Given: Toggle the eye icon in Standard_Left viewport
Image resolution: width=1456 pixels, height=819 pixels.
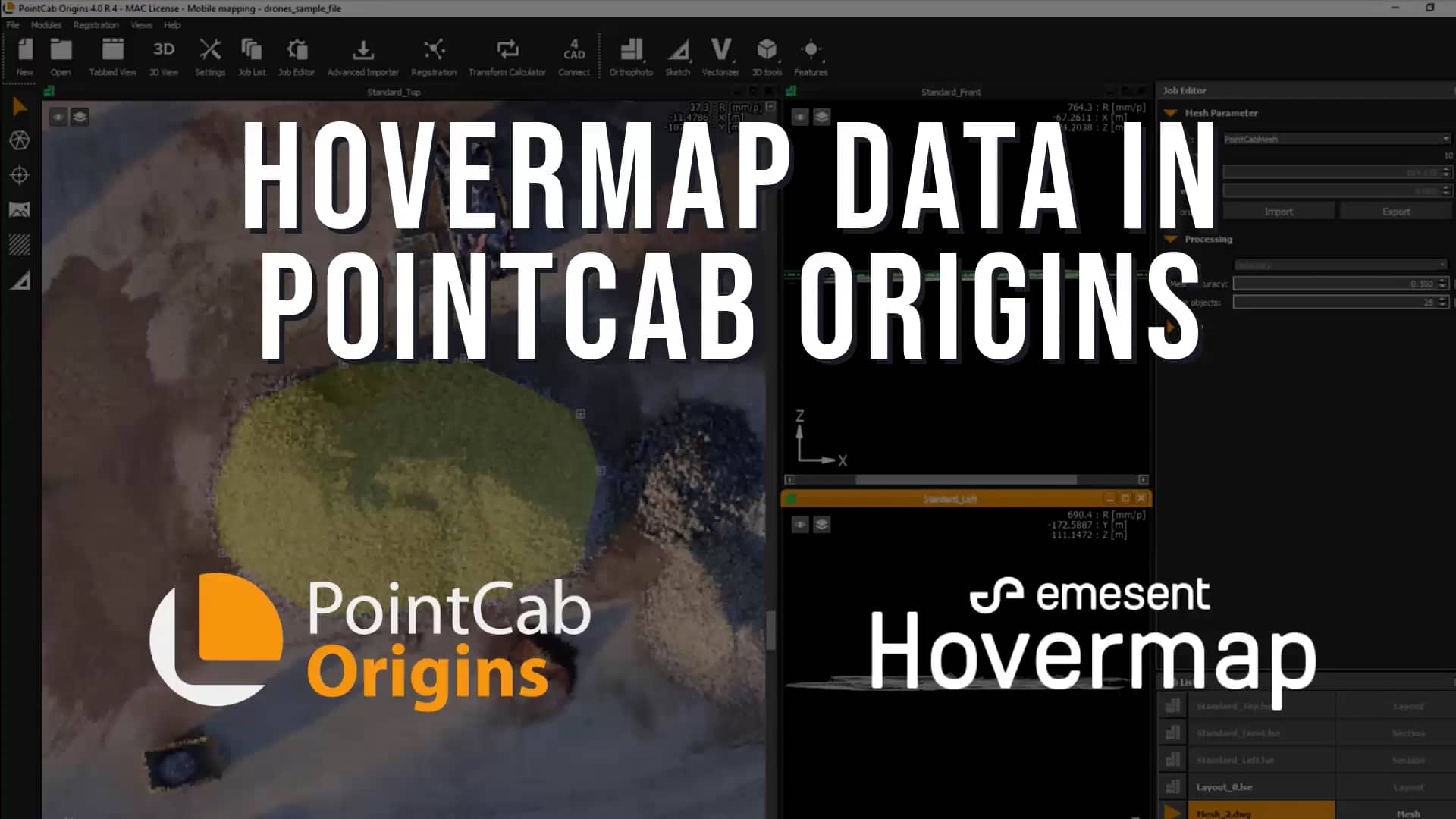Looking at the screenshot, I should (800, 525).
